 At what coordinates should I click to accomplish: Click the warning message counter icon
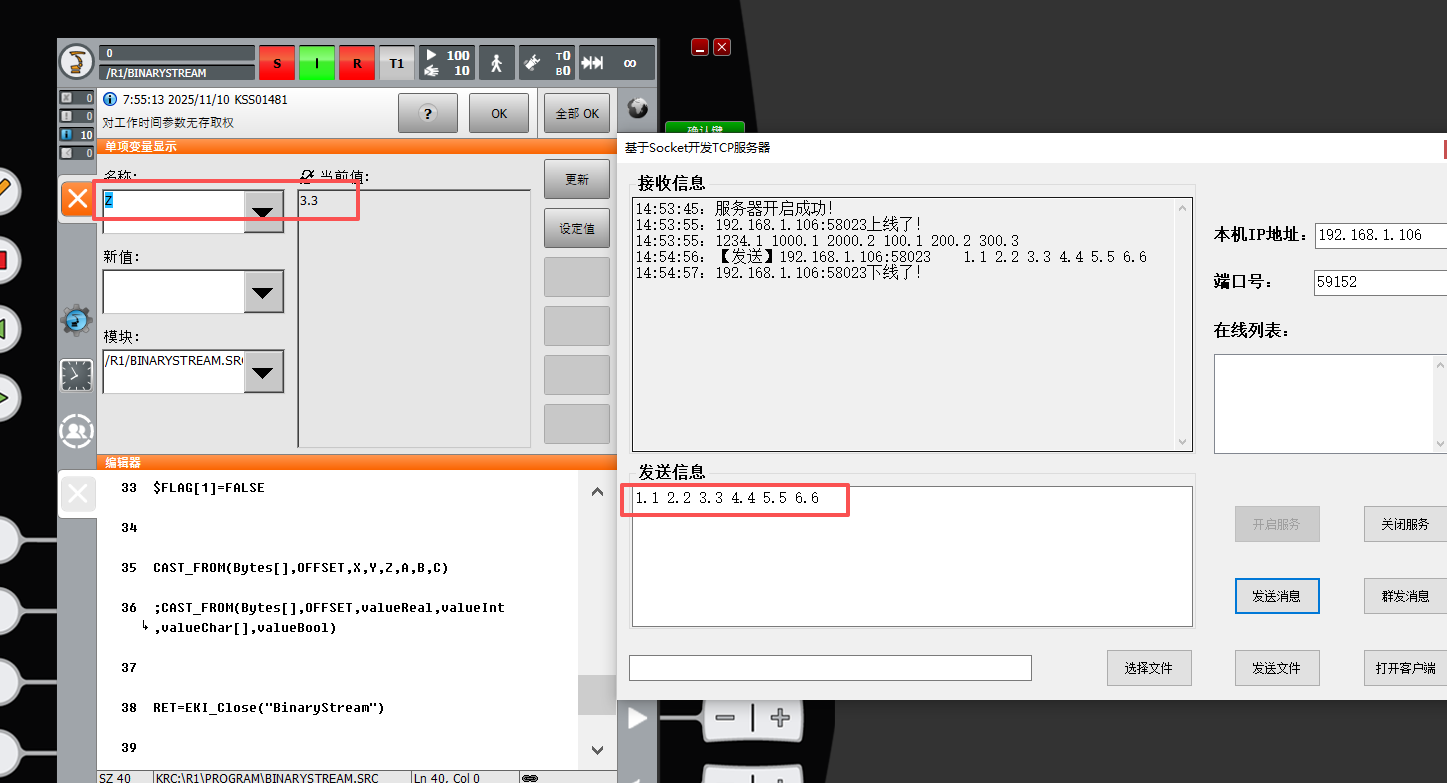coord(77,116)
